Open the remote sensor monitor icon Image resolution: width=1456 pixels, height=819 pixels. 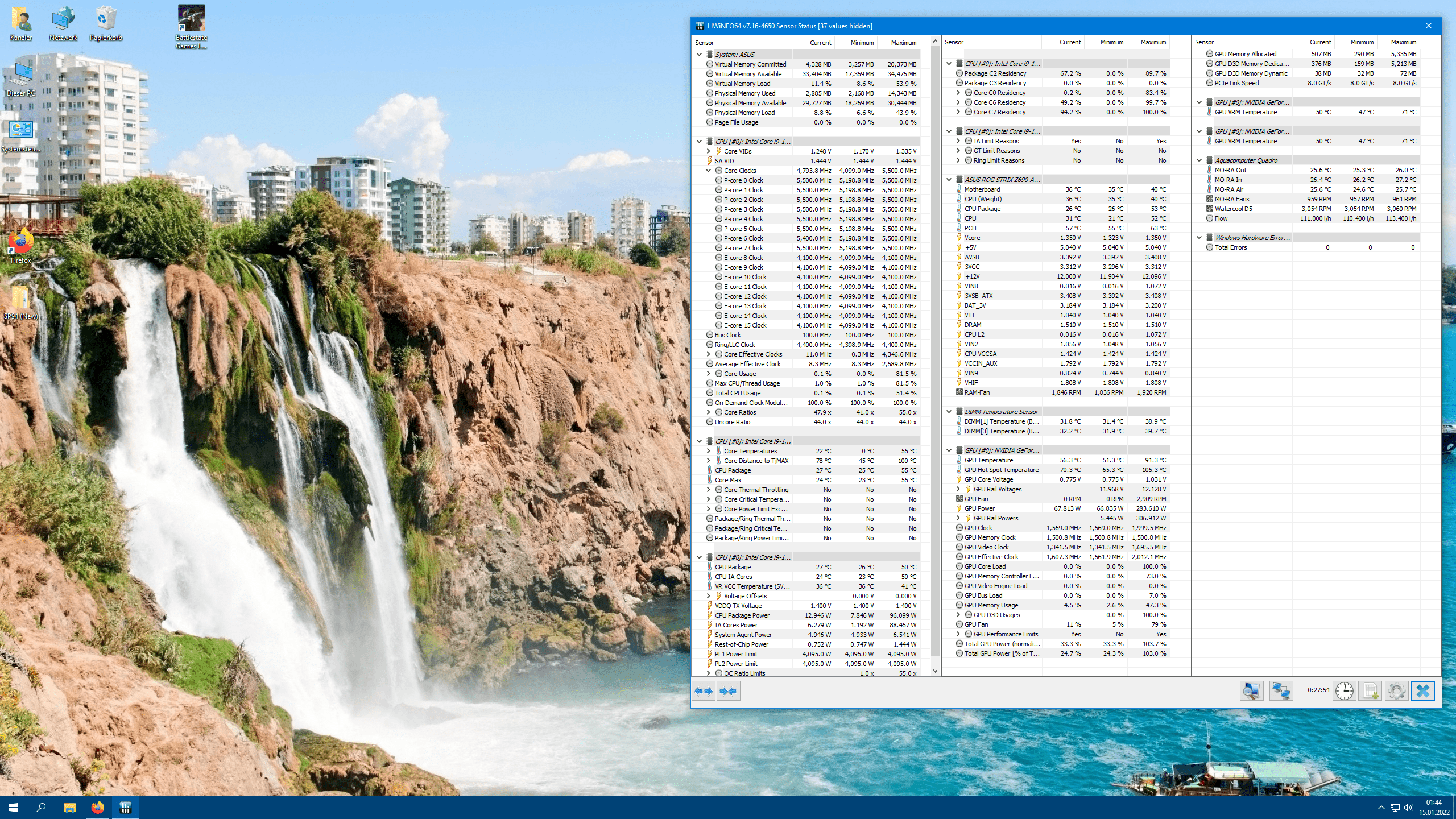point(1251,691)
